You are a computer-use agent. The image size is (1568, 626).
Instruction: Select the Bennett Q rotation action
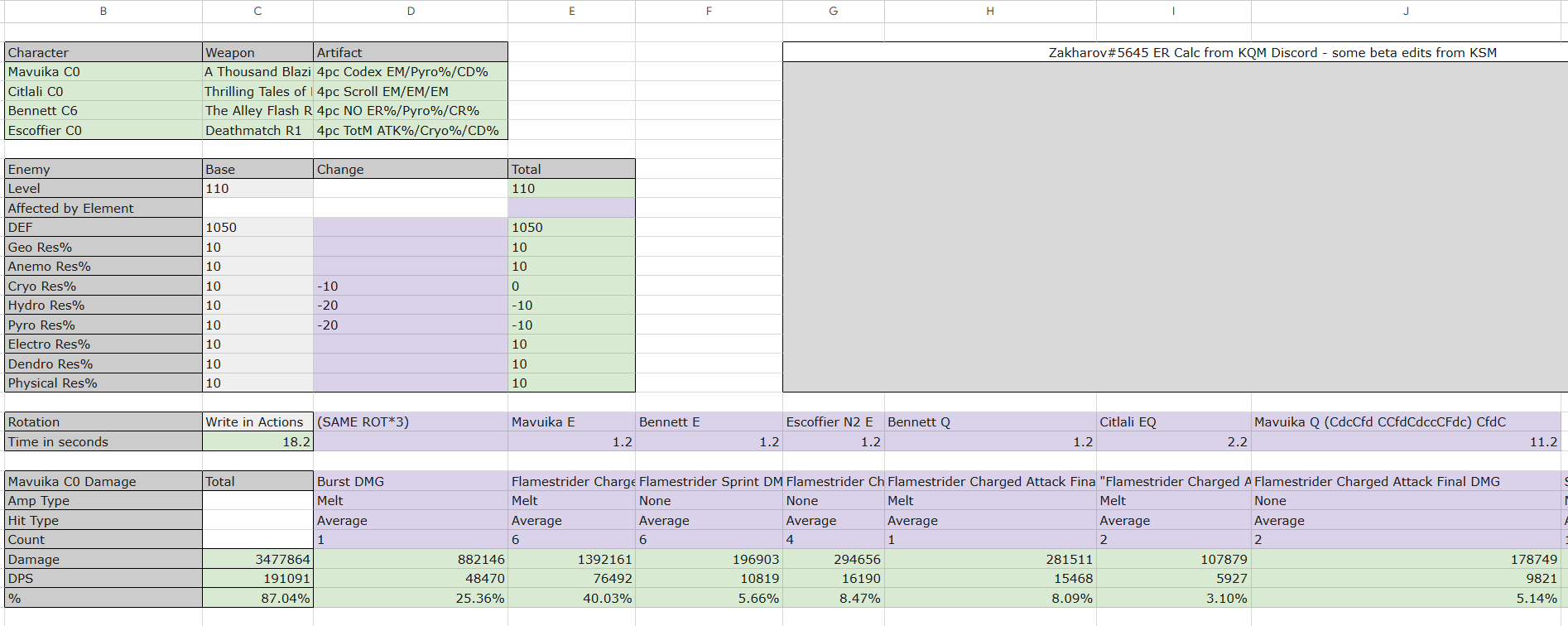point(990,422)
